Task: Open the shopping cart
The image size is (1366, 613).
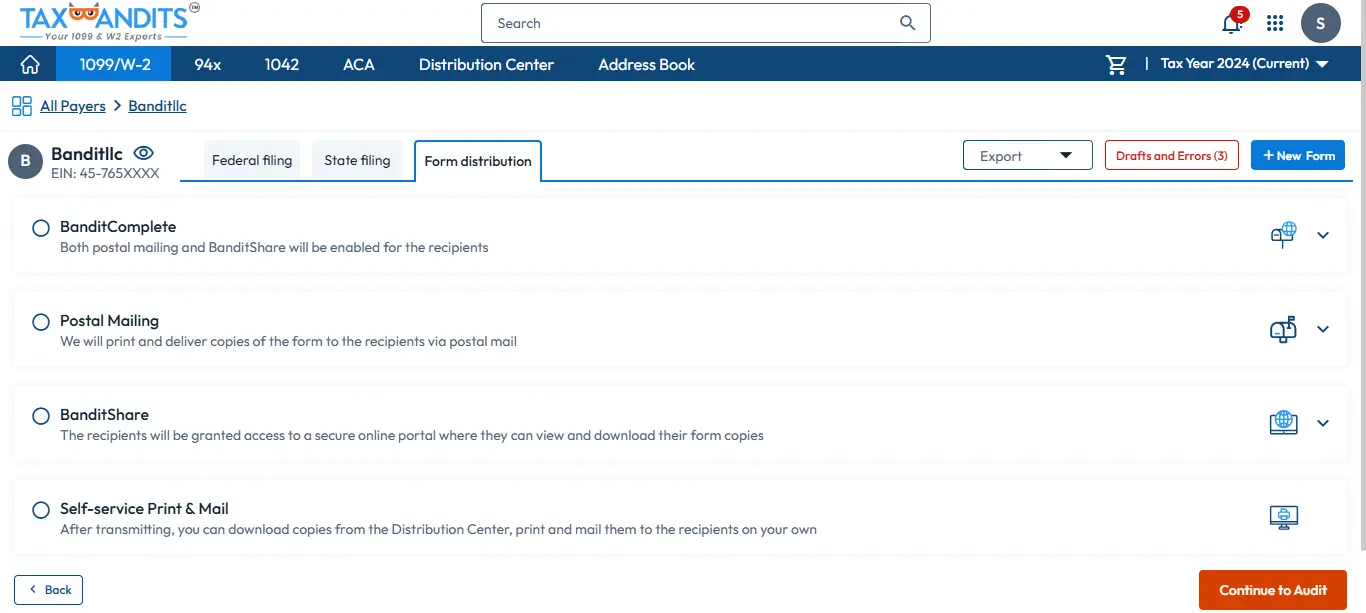Action: (1116, 64)
